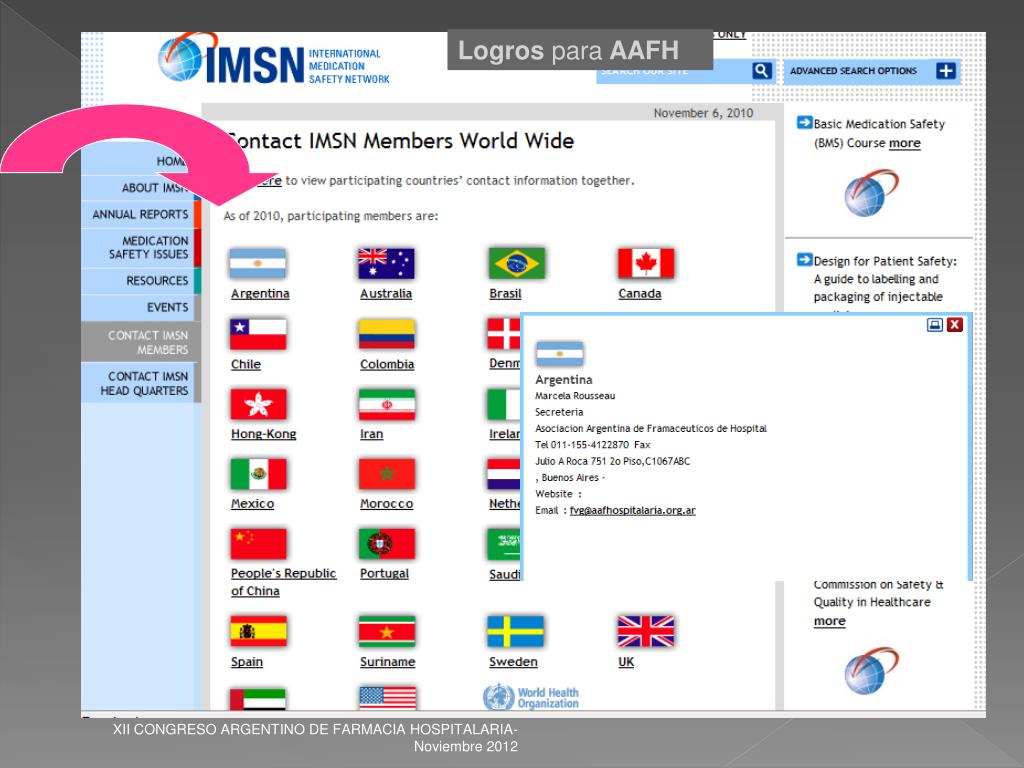Open the Annual Reports menu item
This screenshot has height=768, width=1024.
point(140,214)
